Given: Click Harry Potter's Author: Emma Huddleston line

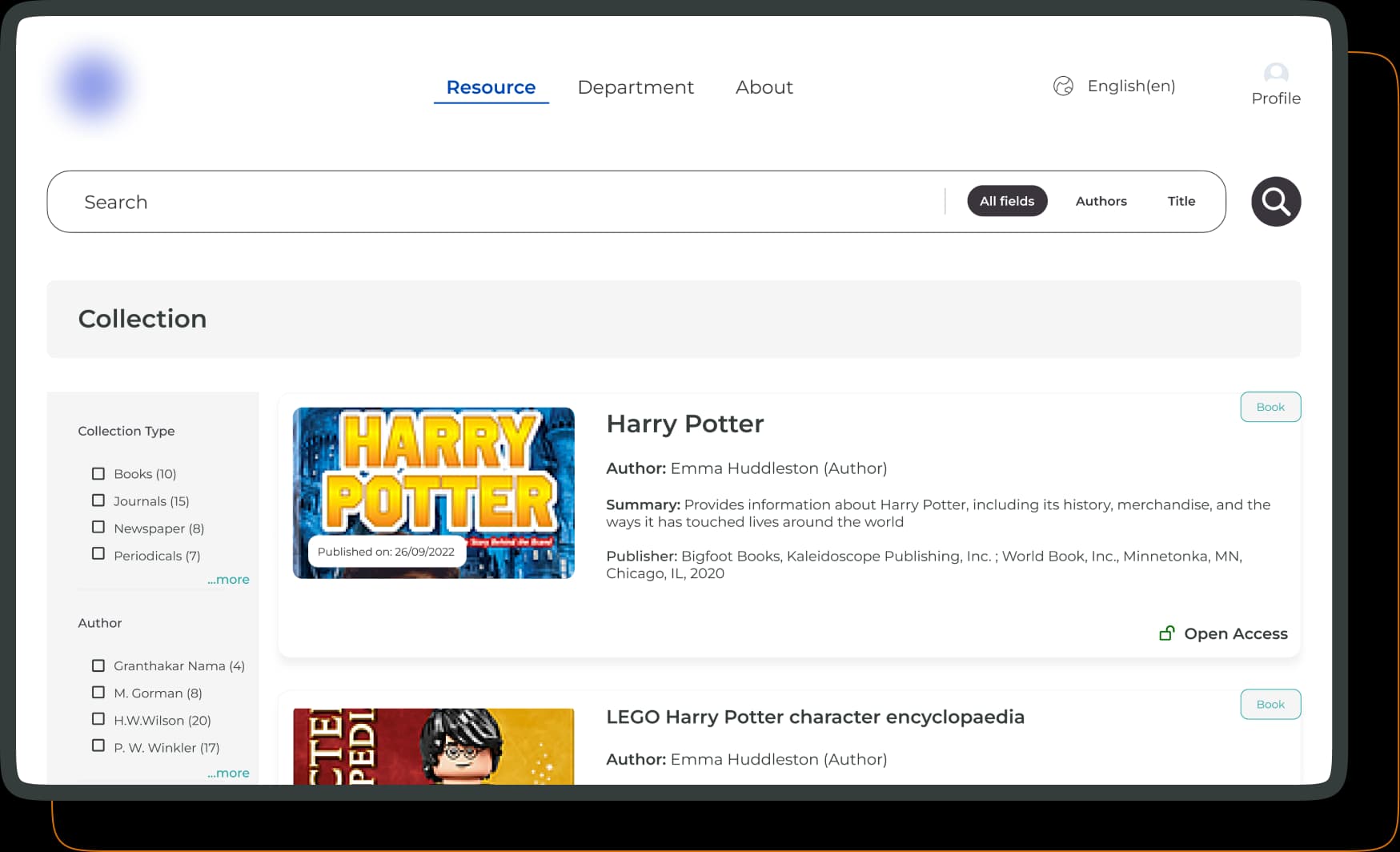Looking at the screenshot, I should click(x=747, y=468).
